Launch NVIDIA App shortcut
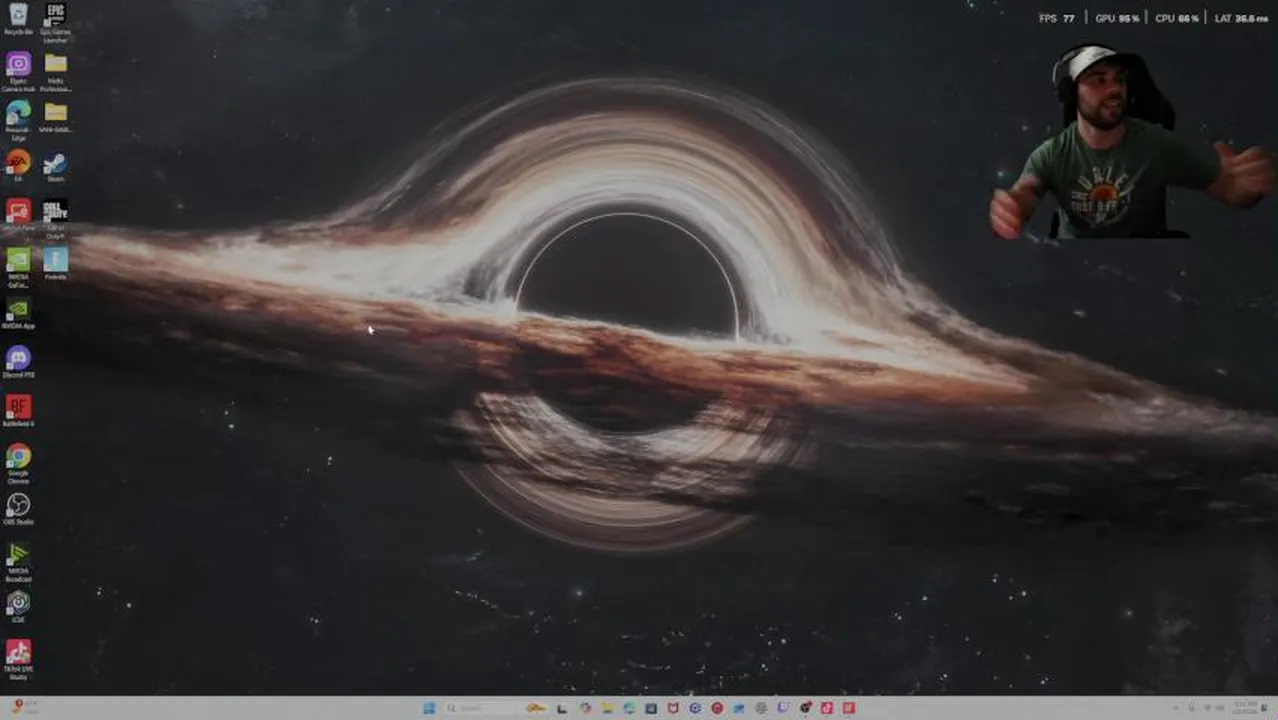The height and width of the screenshot is (720, 1278). coord(18,313)
